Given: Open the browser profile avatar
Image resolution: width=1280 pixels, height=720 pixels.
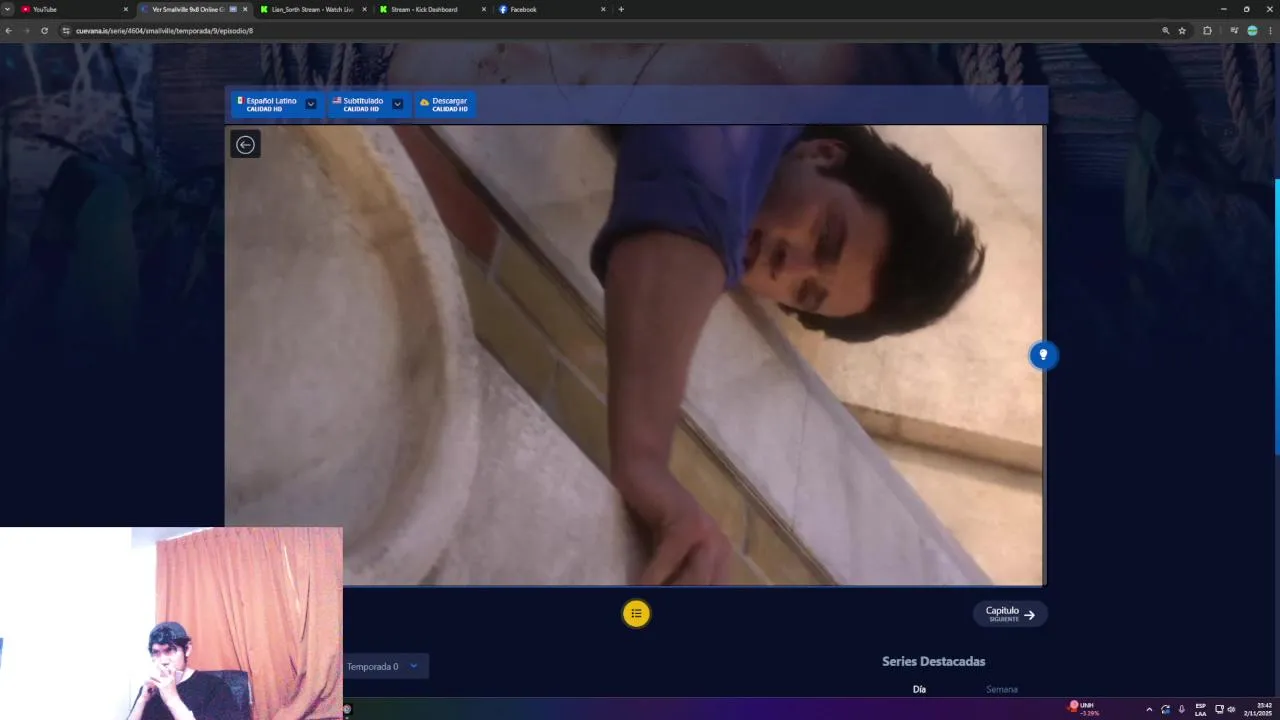Looking at the screenshot, I should pyautogui.click(x=1252, y=31).
